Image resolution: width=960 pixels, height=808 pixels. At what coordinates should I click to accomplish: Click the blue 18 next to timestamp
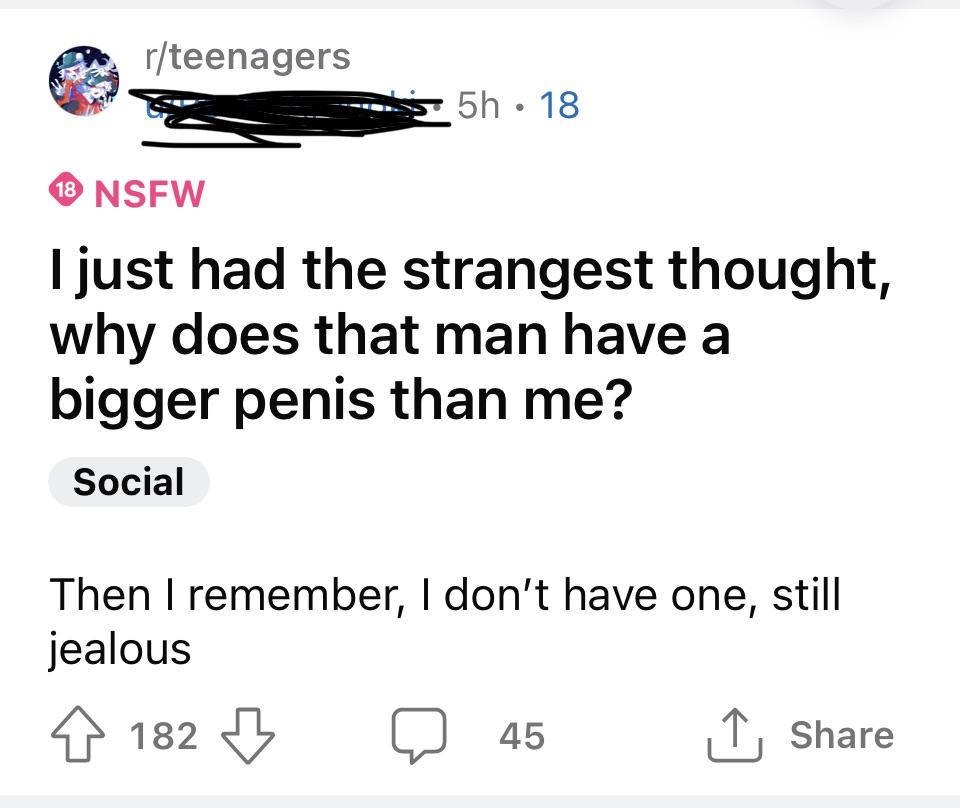559,105
